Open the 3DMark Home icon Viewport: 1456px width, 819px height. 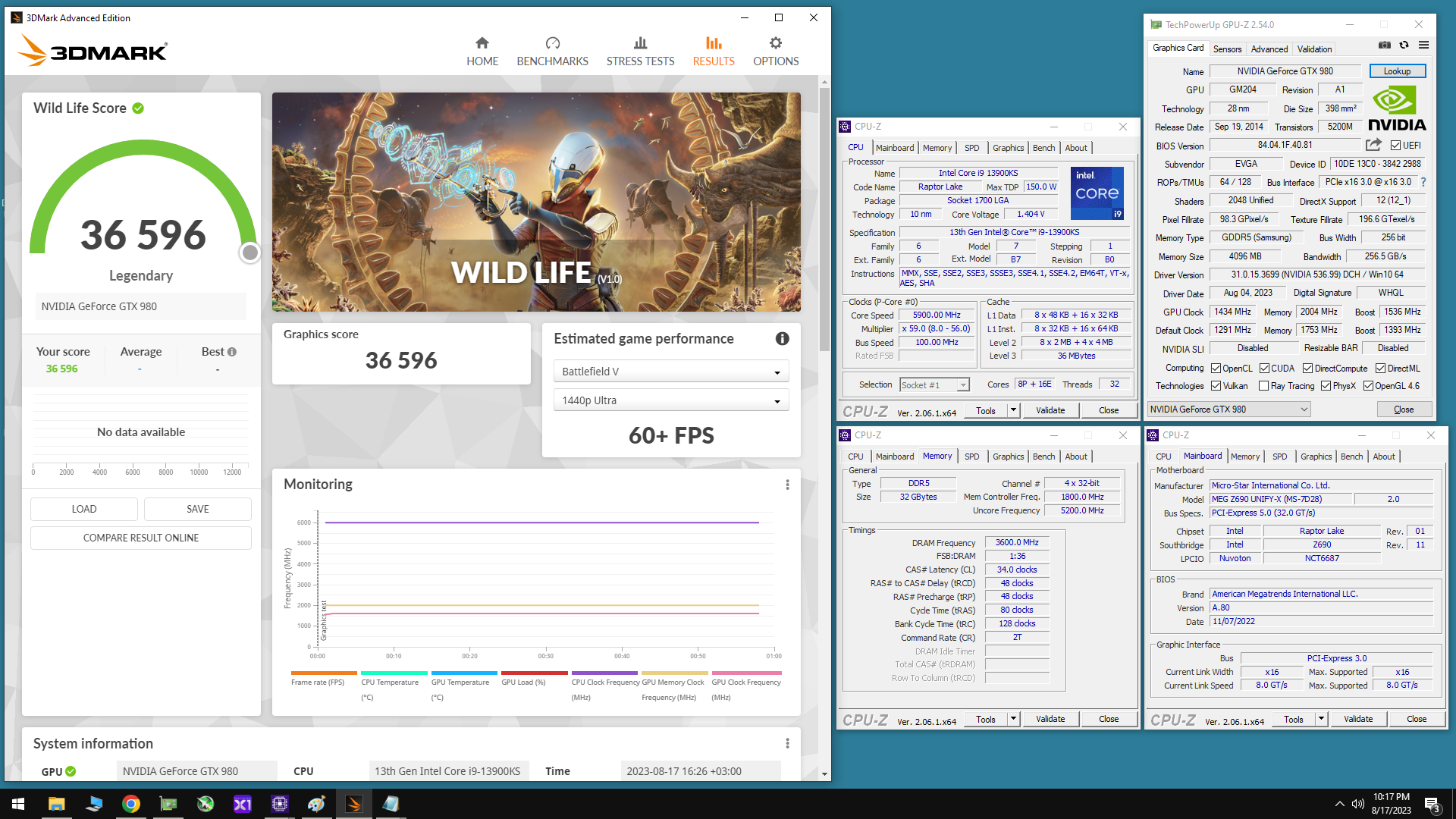pos(482,43)
